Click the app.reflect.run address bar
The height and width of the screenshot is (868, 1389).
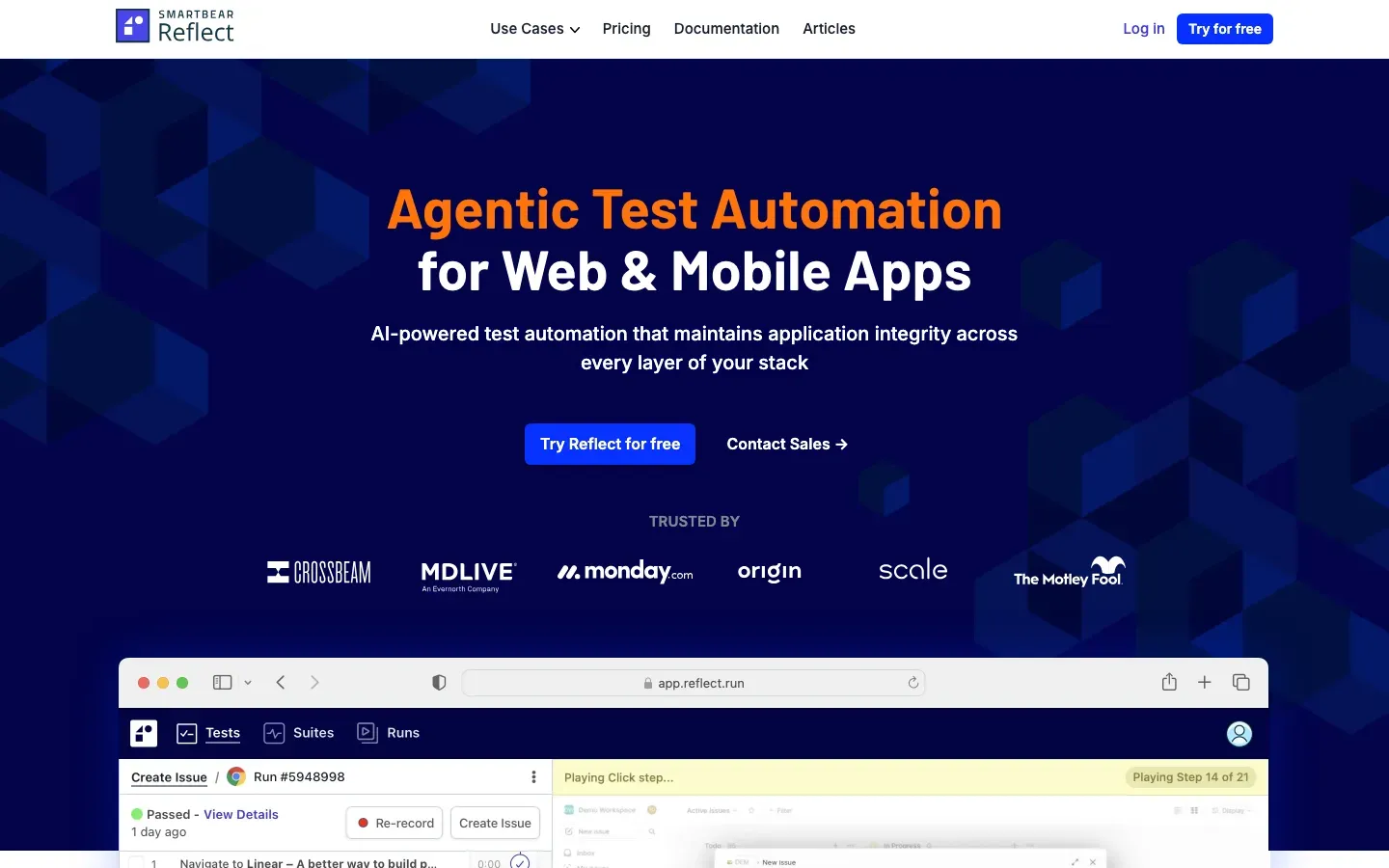[x=694, y=683]
